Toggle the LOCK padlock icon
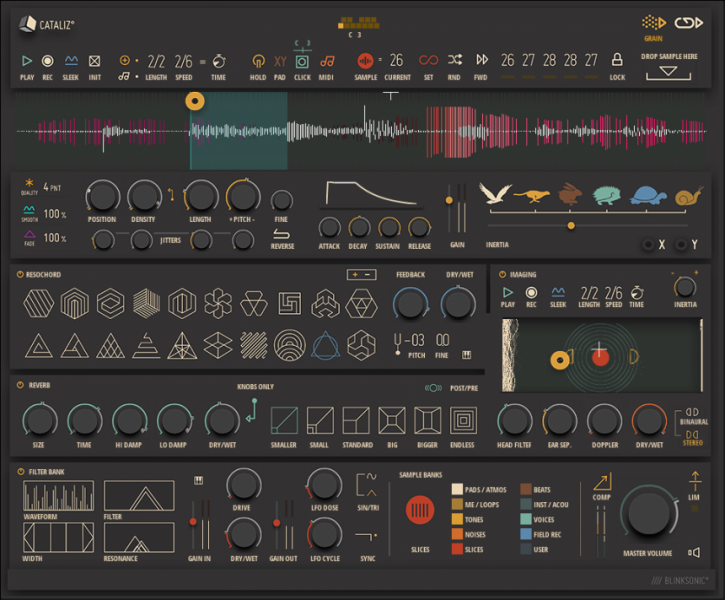 (x=617, y=60)
